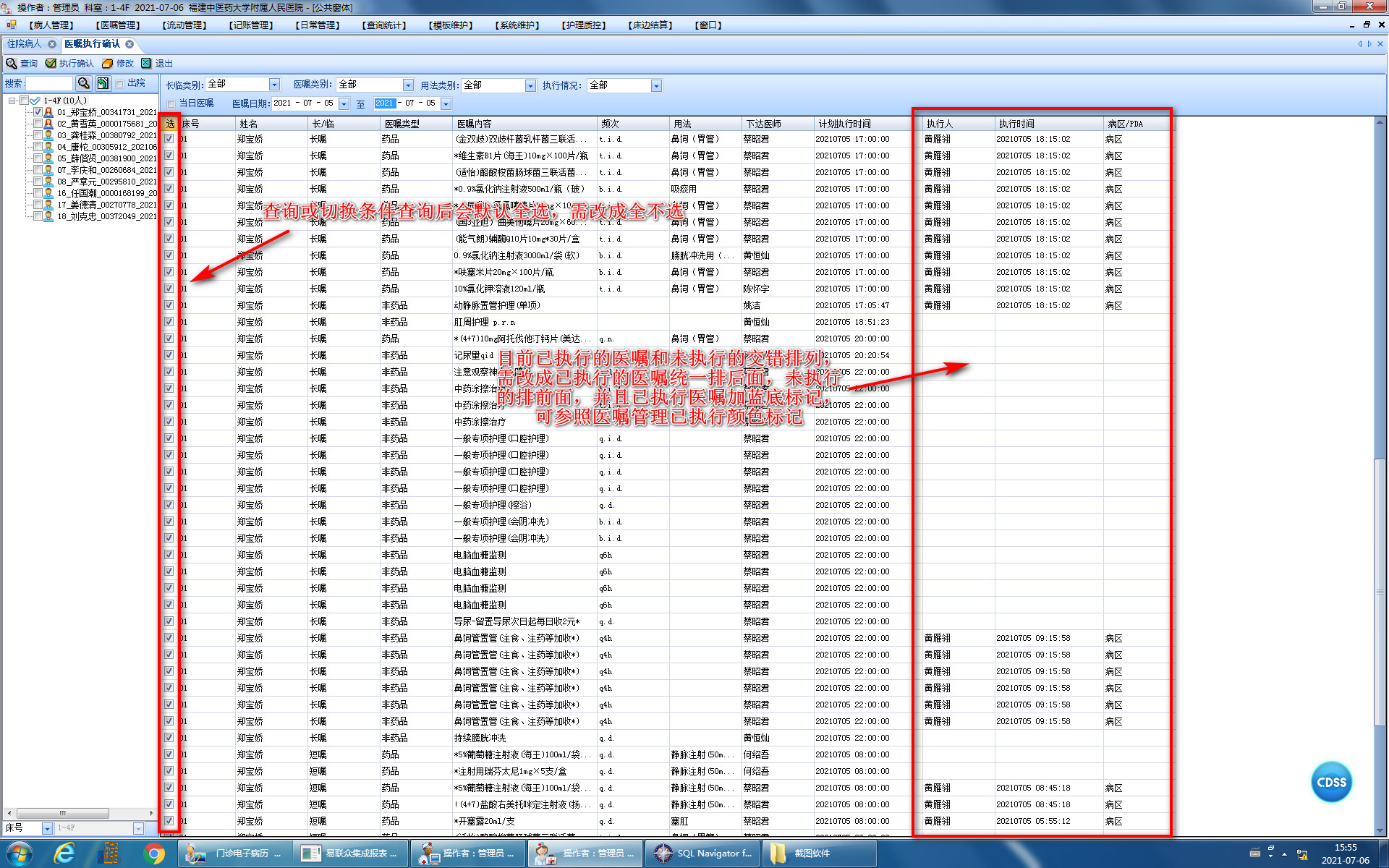Select patient 18_刘克忠 in the tree
The width and height of the screenshot is (1389, 868).
point(106,216)
